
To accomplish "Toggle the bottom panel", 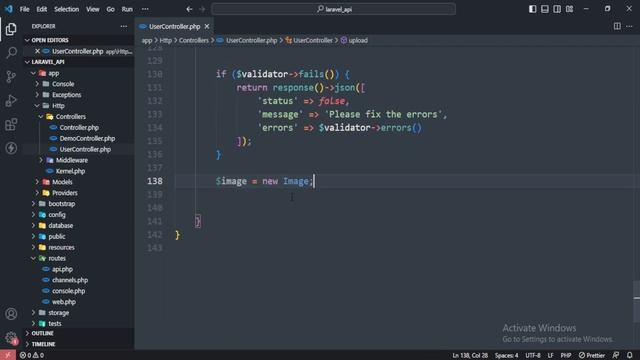I will 545,9.
